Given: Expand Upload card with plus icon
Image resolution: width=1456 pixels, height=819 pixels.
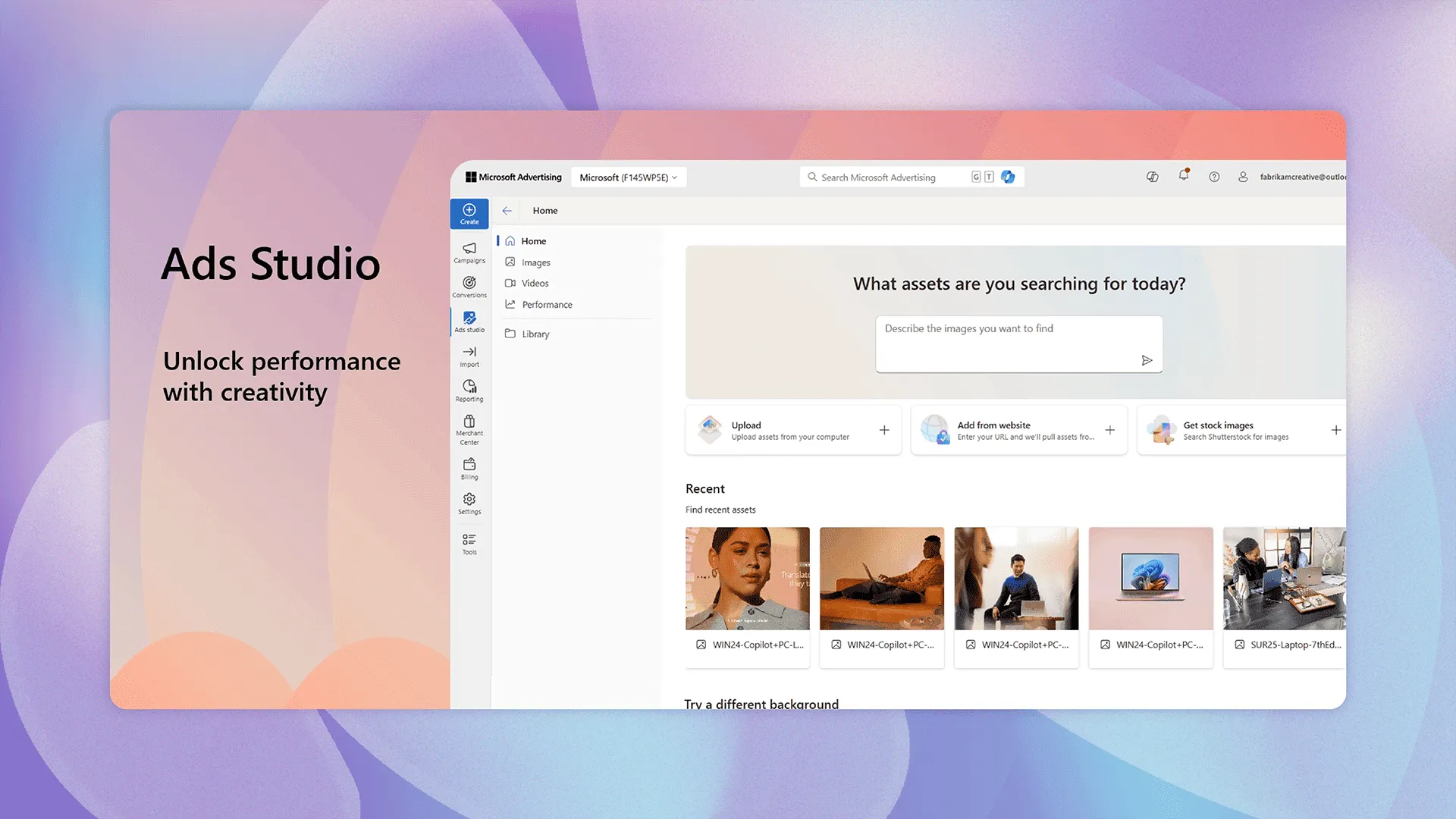Looking at the screenshot, I should tap(884, 430).
